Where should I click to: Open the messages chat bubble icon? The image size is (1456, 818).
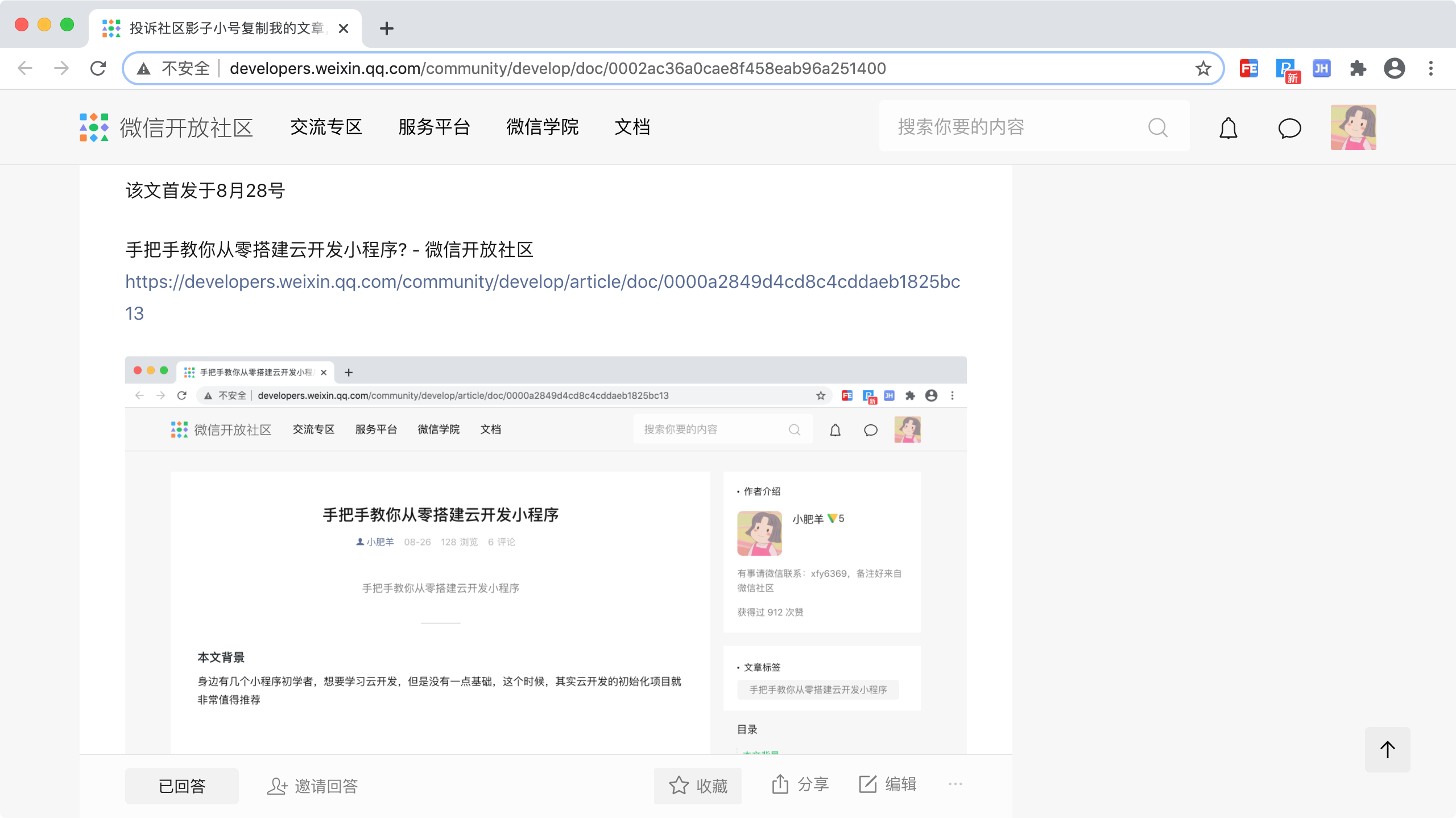[x=1289, y=128]
